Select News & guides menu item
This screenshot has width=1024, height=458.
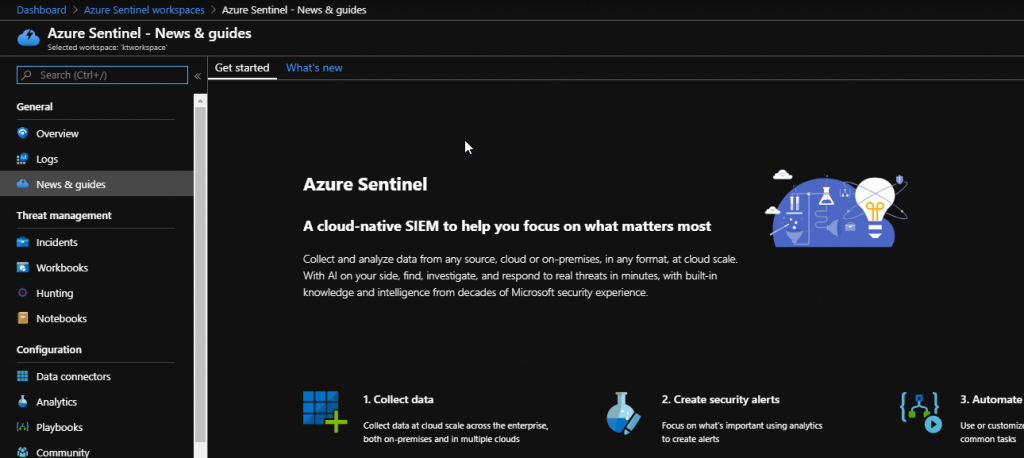[70, 184]
